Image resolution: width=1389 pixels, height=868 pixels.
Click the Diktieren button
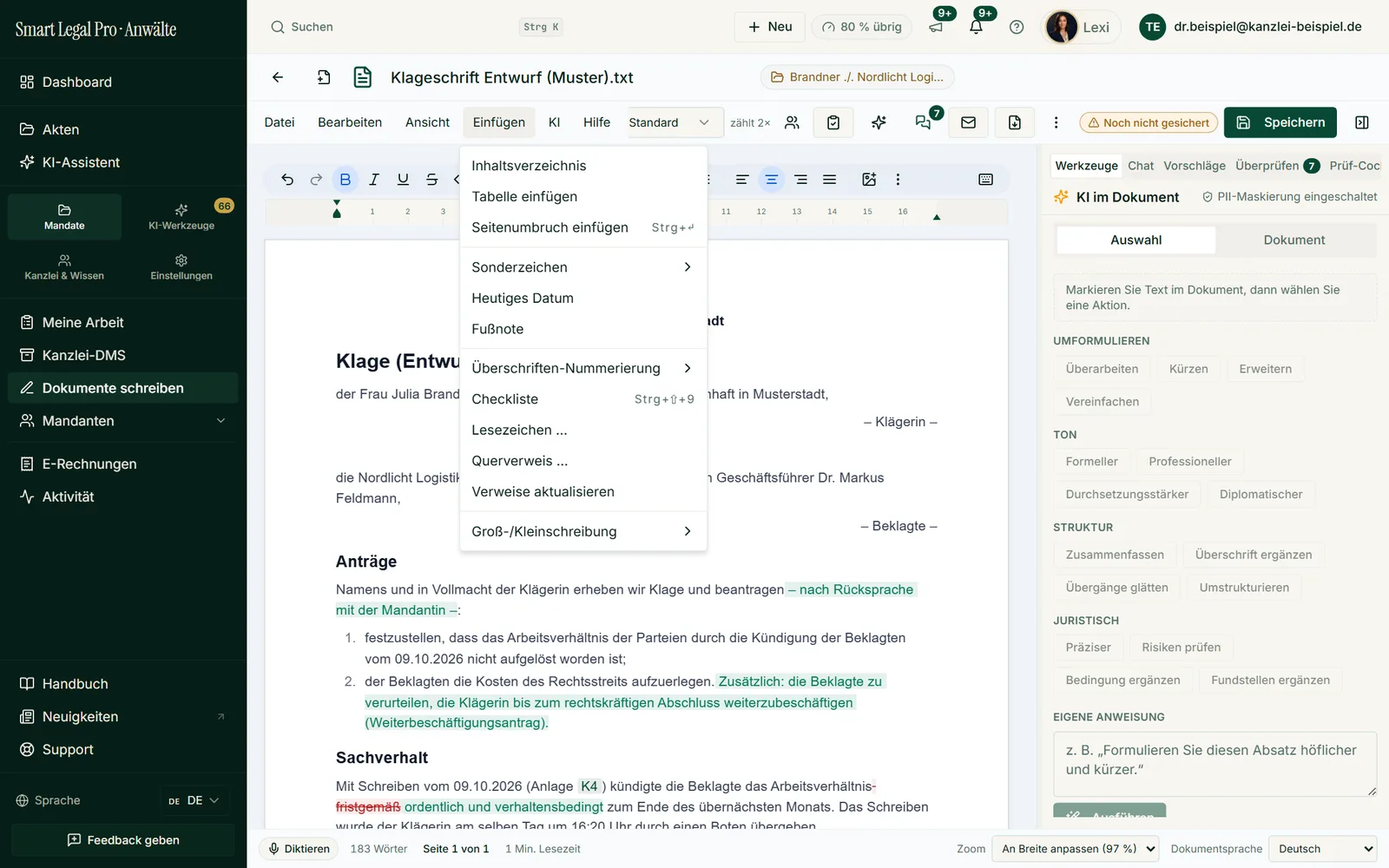coord(299,849)
